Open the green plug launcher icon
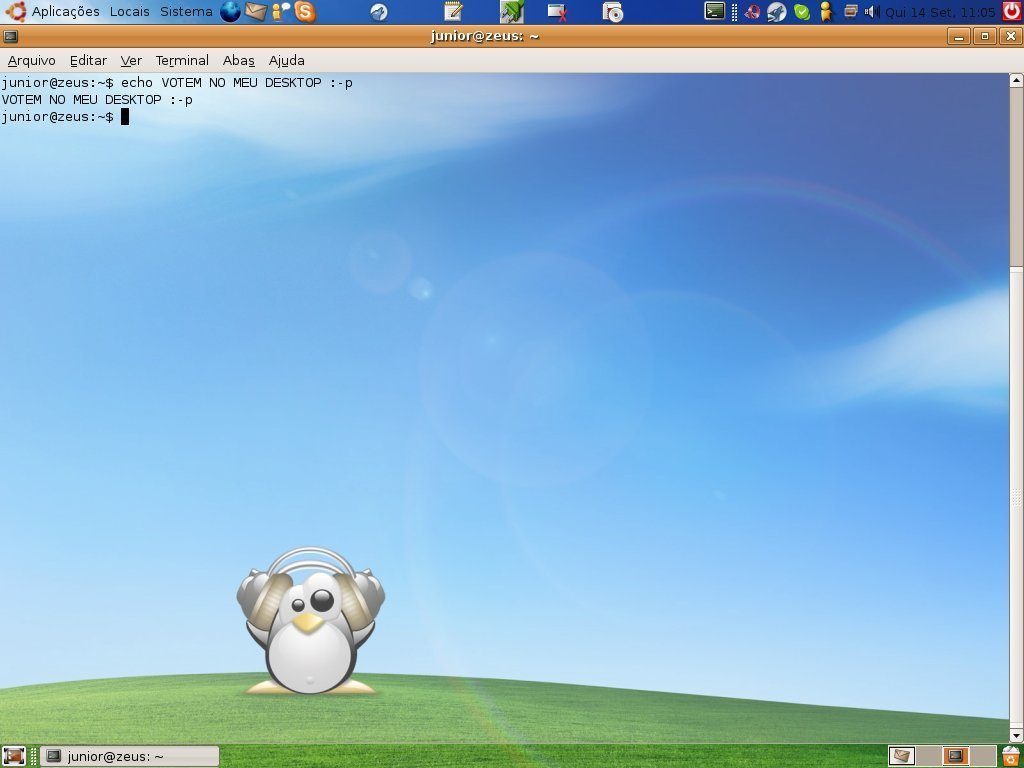1024x768 pixels. (x=512, y=12)
